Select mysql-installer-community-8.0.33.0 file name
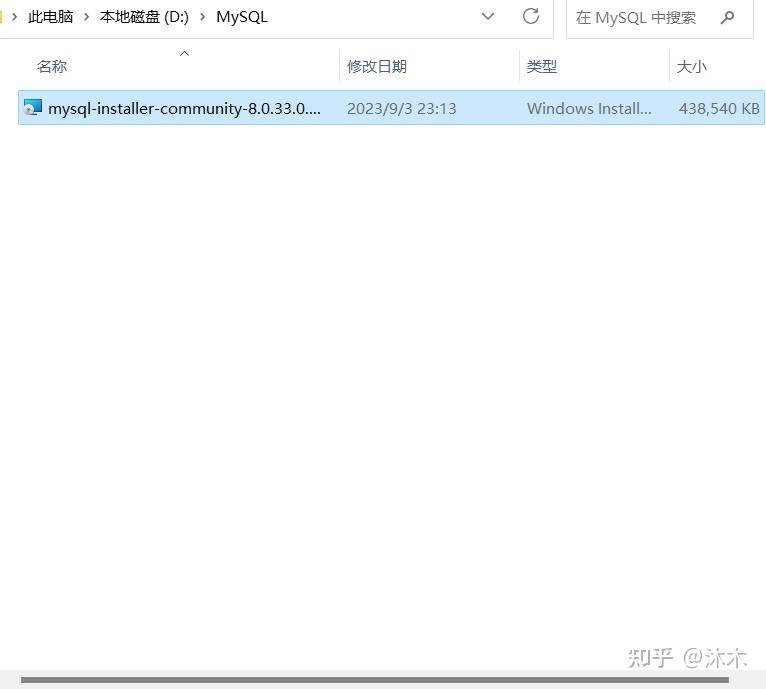 point(184,108)
